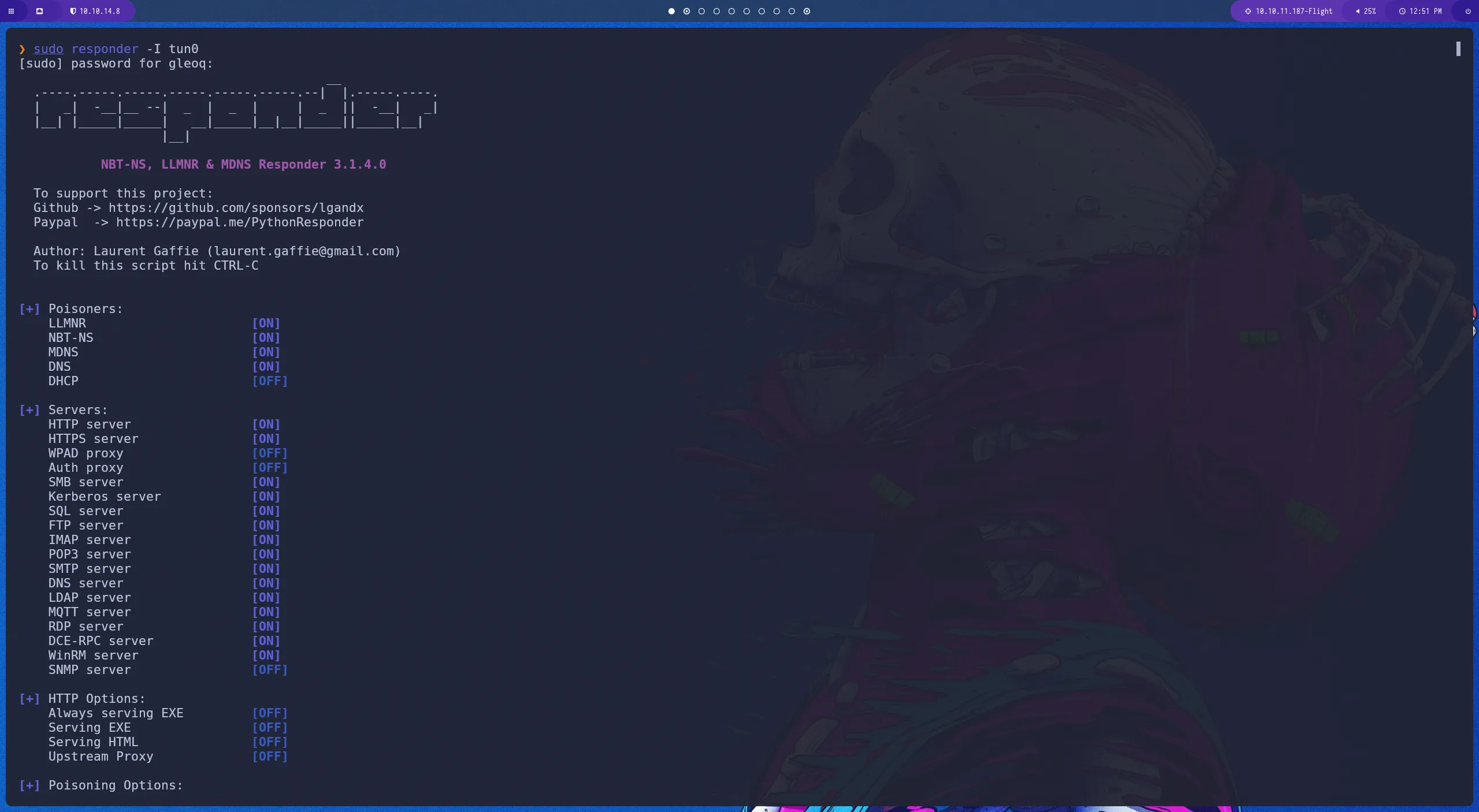The height and width of the screenshot is (812, 1479).
Task: Click the shield icon beside 10.10.14.8
Action: (x=74, y=11)
